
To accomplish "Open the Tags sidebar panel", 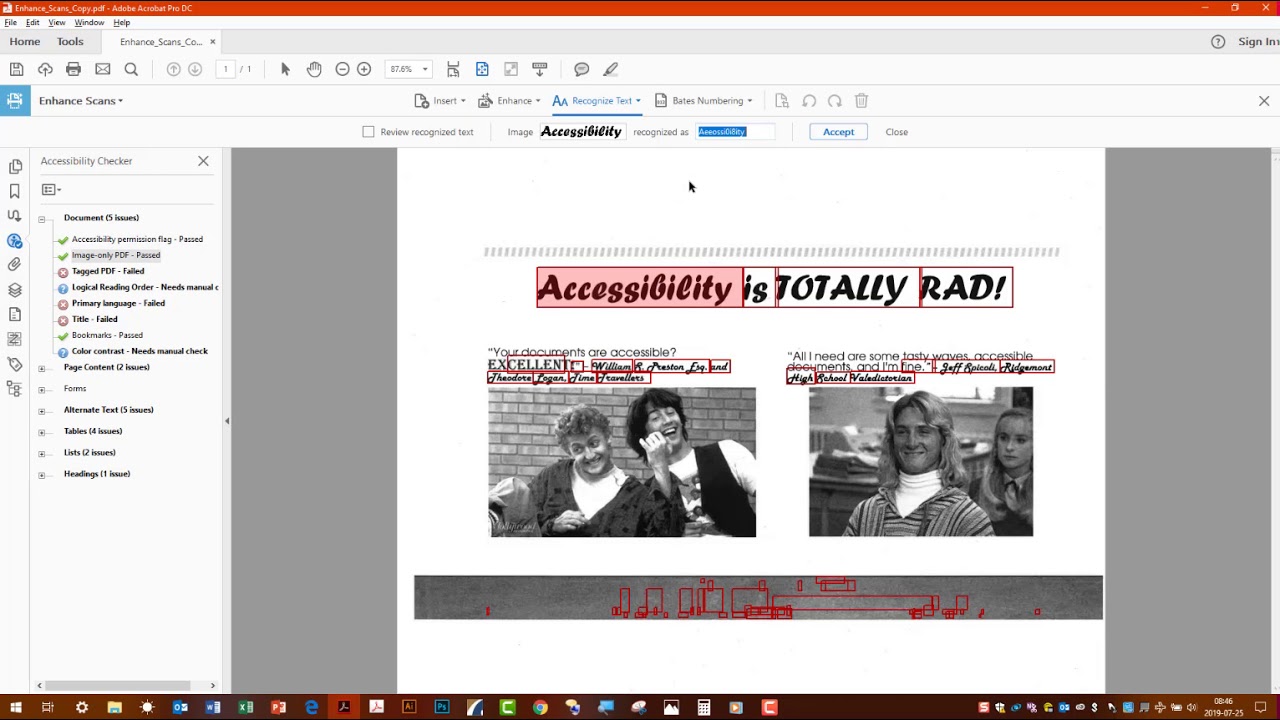I will pyautogui.click(x=15, y=365).
